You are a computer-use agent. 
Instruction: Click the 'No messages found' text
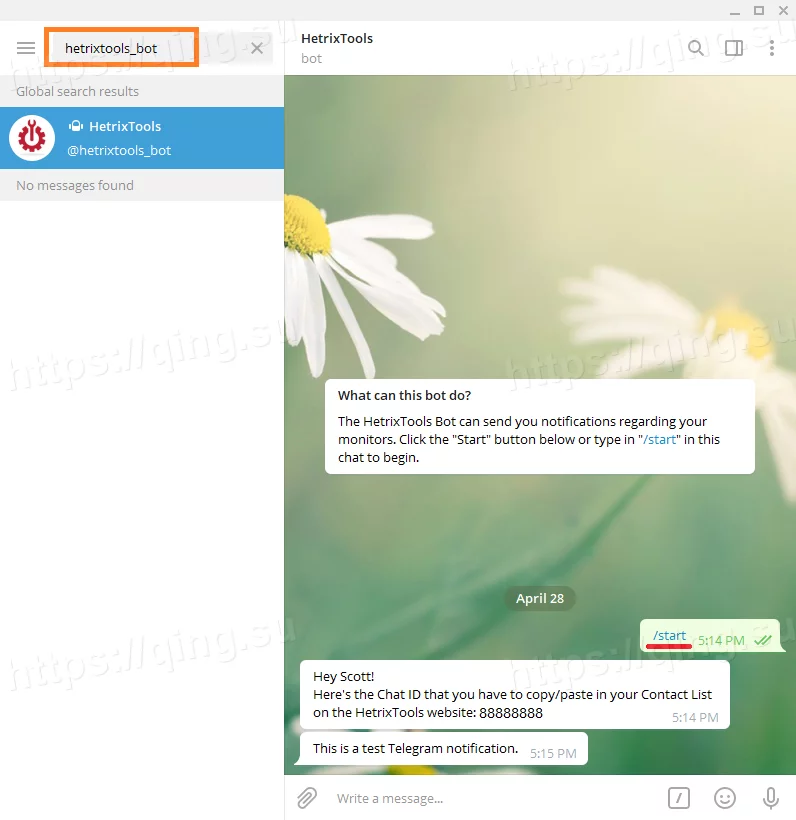(75, 185)
